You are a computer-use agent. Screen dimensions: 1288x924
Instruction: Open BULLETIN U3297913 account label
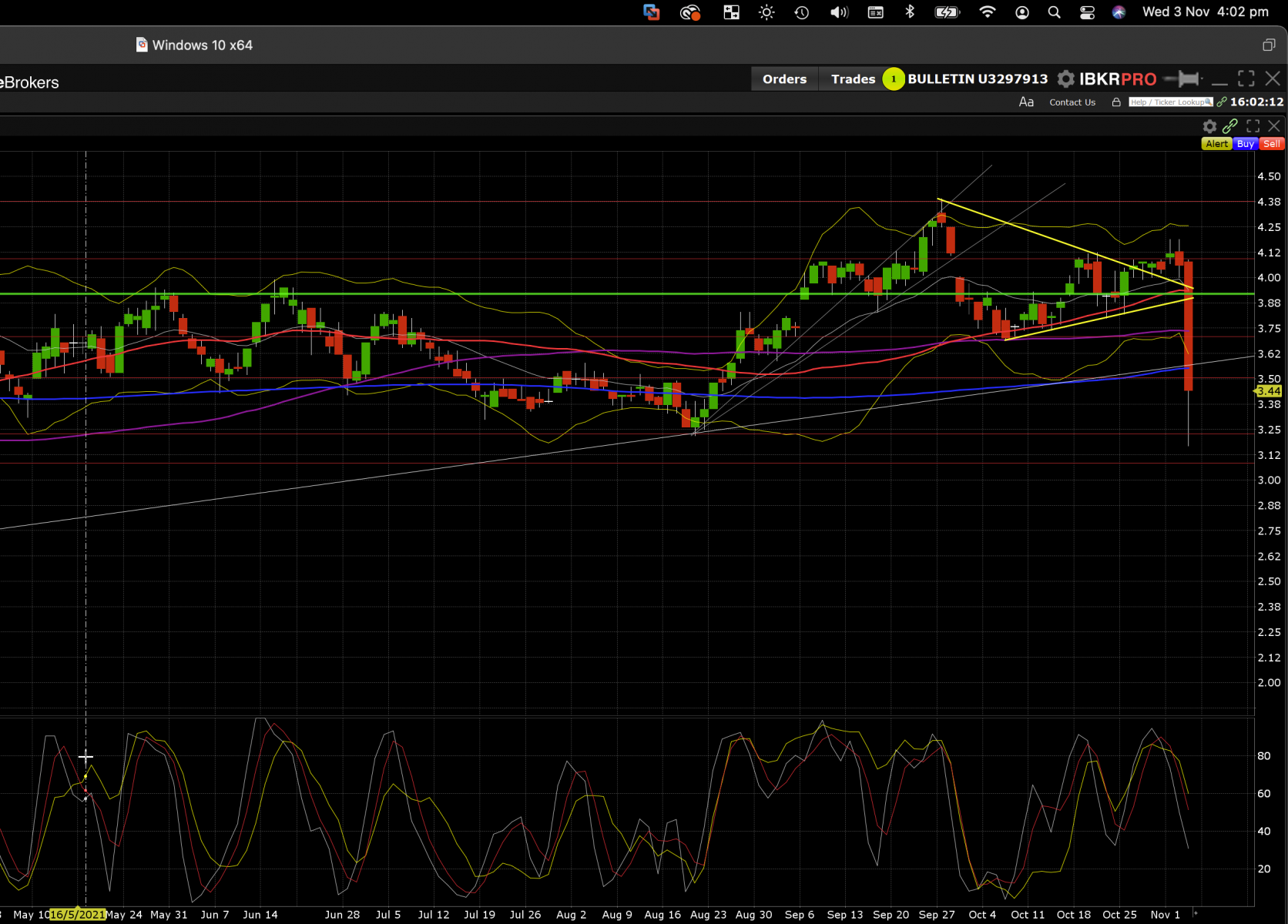[978, 79]
